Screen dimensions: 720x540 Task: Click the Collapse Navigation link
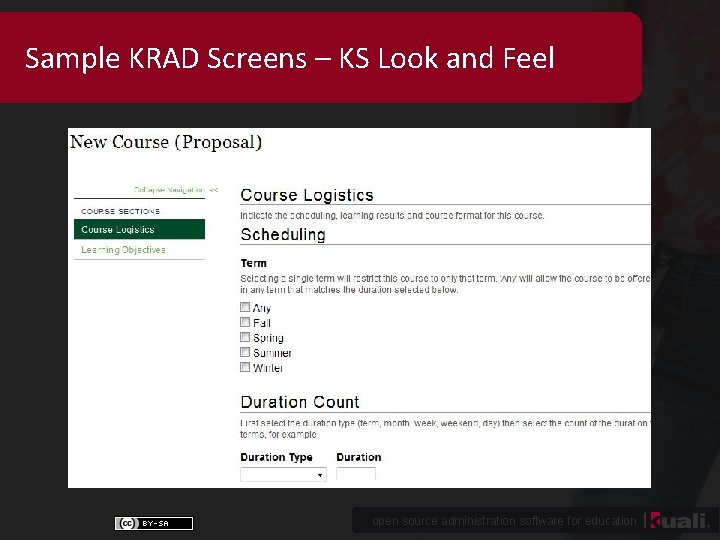click(175, 190)
